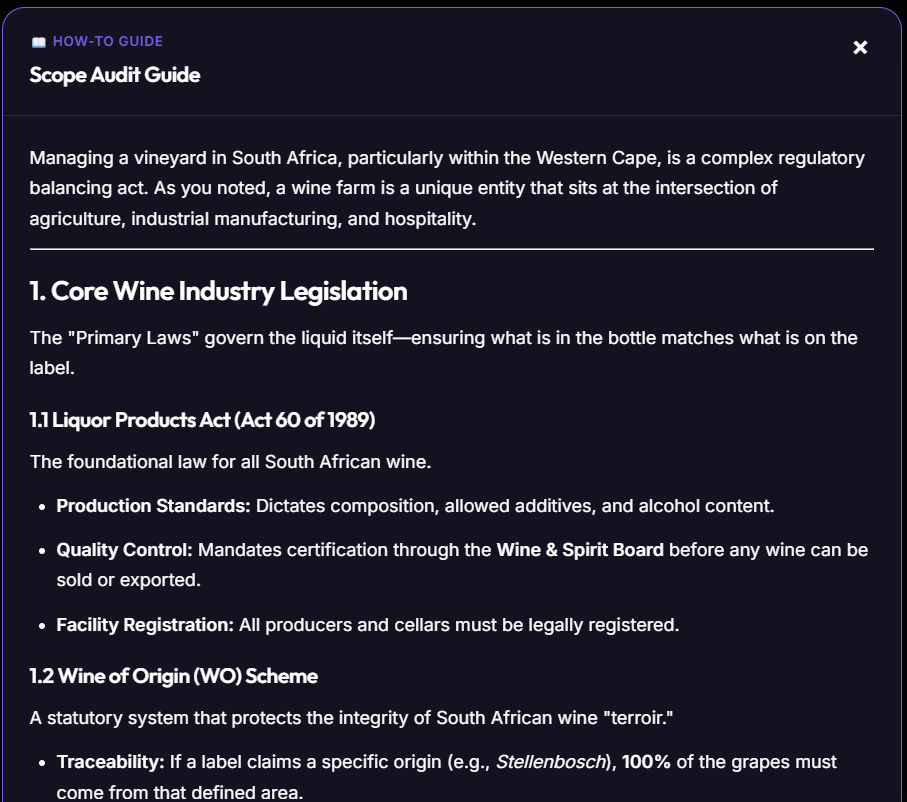Click the intro paragraph about managing a vineyard
Image resolution: width=907 pixels, height=802 pixels.
coord(447,188)
